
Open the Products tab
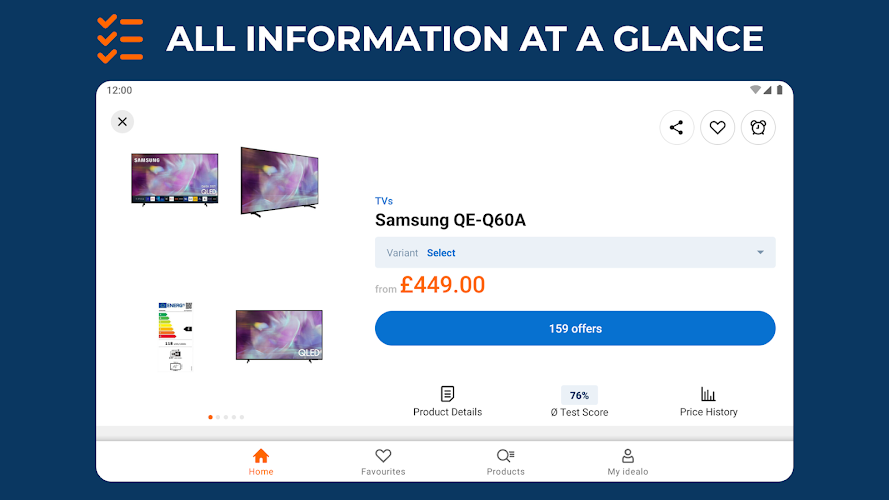pos(505,462)
